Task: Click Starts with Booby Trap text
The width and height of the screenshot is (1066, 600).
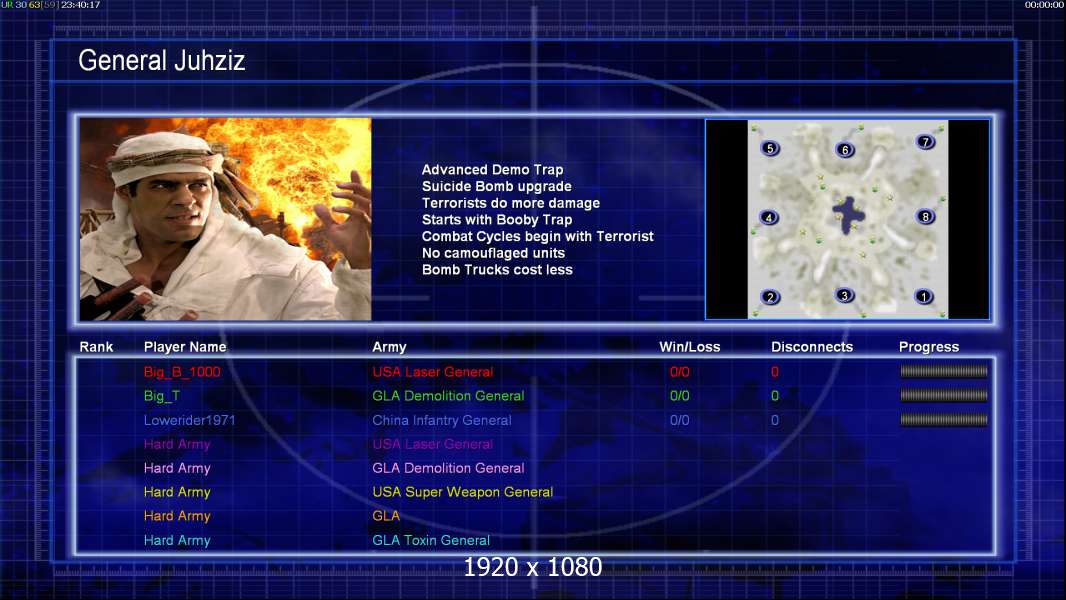Action: point(497,219)
